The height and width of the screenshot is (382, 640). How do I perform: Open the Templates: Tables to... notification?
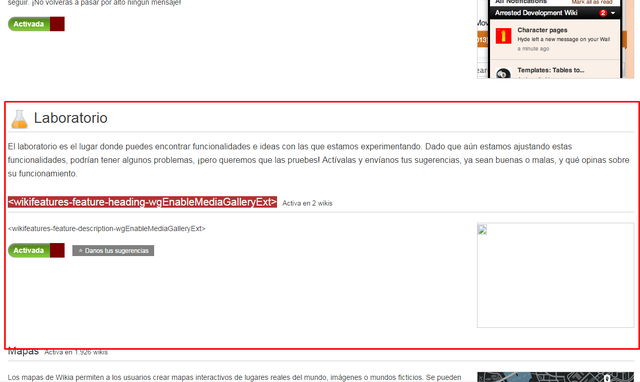[x=555, y=69]
